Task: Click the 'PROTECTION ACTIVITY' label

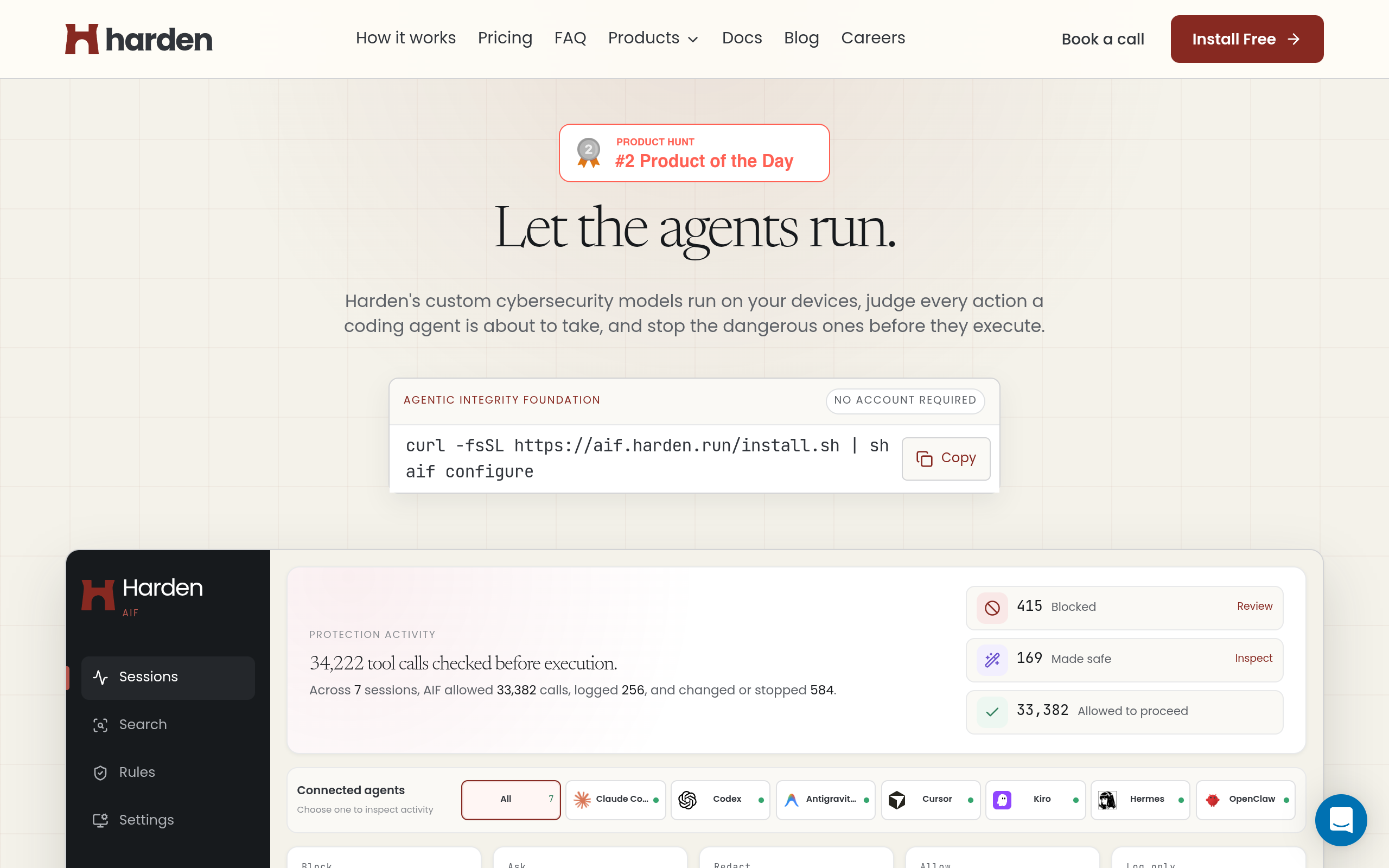Action: [x=372, y=634]
